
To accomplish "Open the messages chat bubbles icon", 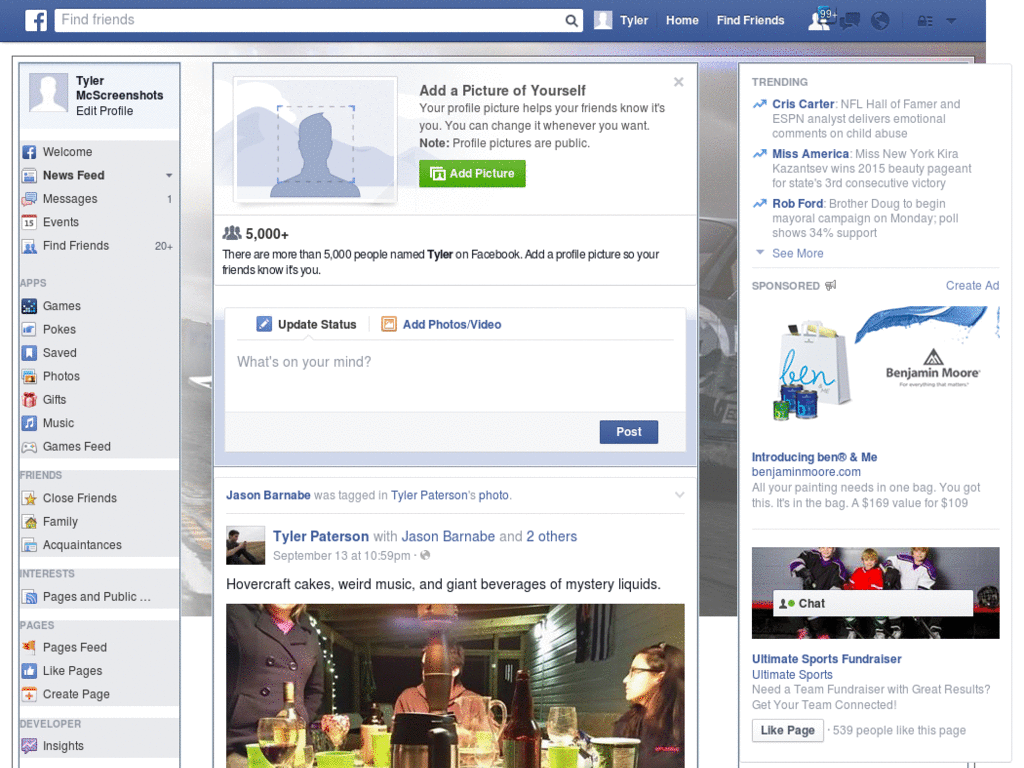I will tap(850, 22).
